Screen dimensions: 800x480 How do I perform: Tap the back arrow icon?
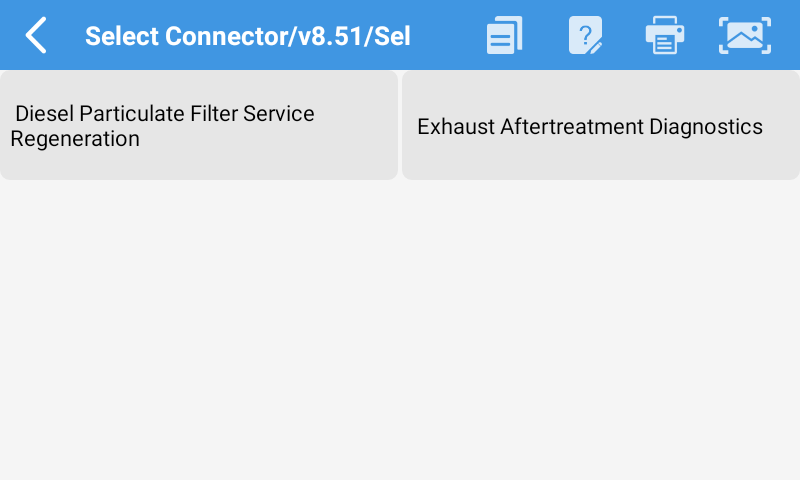(x=36, y=36)
